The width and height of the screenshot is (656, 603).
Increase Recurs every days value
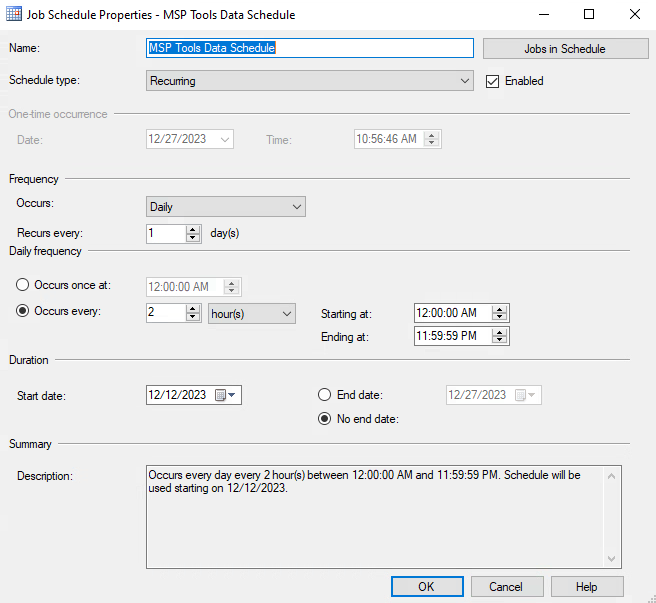tap(192, 230)
